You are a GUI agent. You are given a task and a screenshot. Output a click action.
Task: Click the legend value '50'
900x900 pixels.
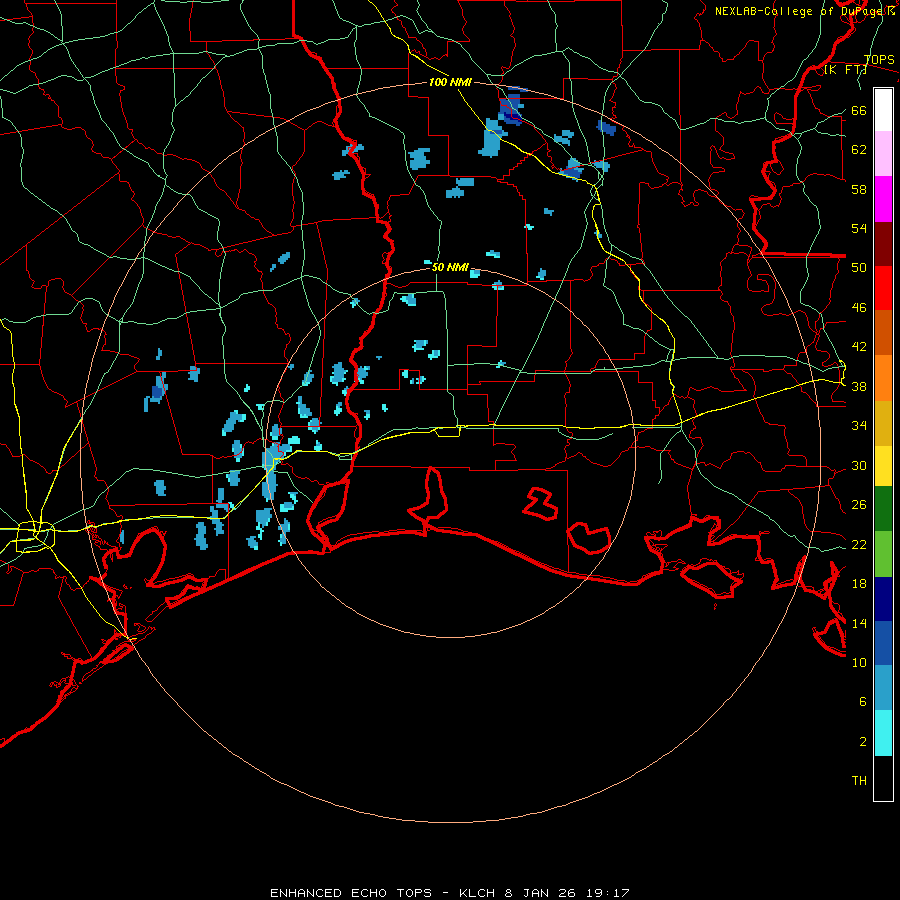[x=859, y=268]
